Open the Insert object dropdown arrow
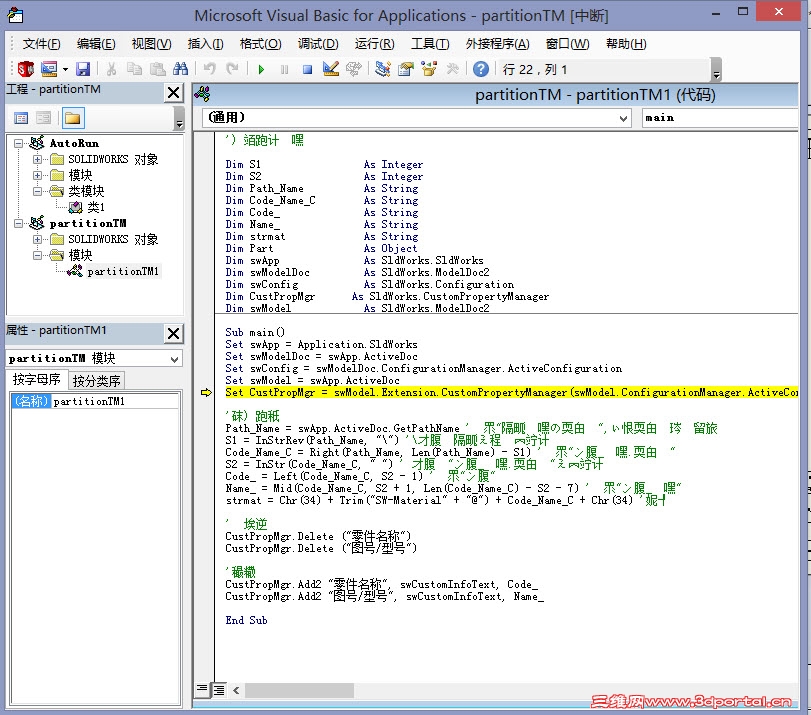This screenshot has width=811, height=715. (x=65, y=69)
